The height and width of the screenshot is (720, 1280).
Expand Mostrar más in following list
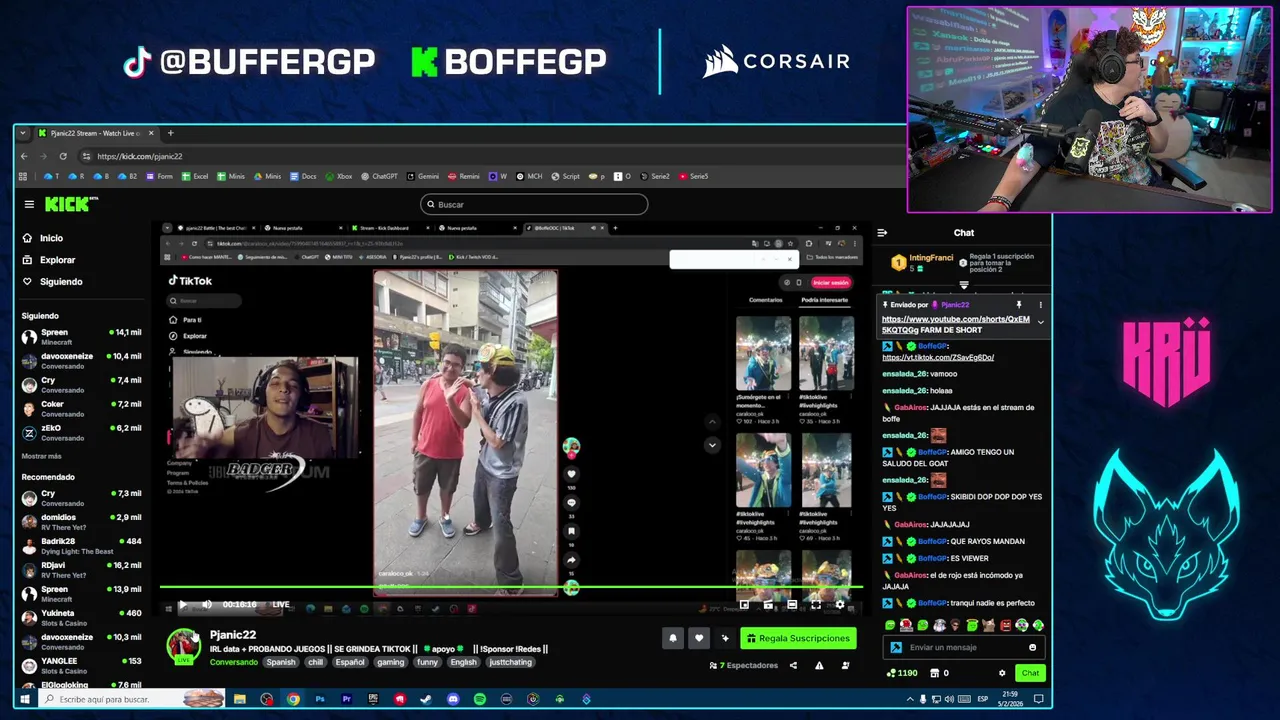[41, 456]
